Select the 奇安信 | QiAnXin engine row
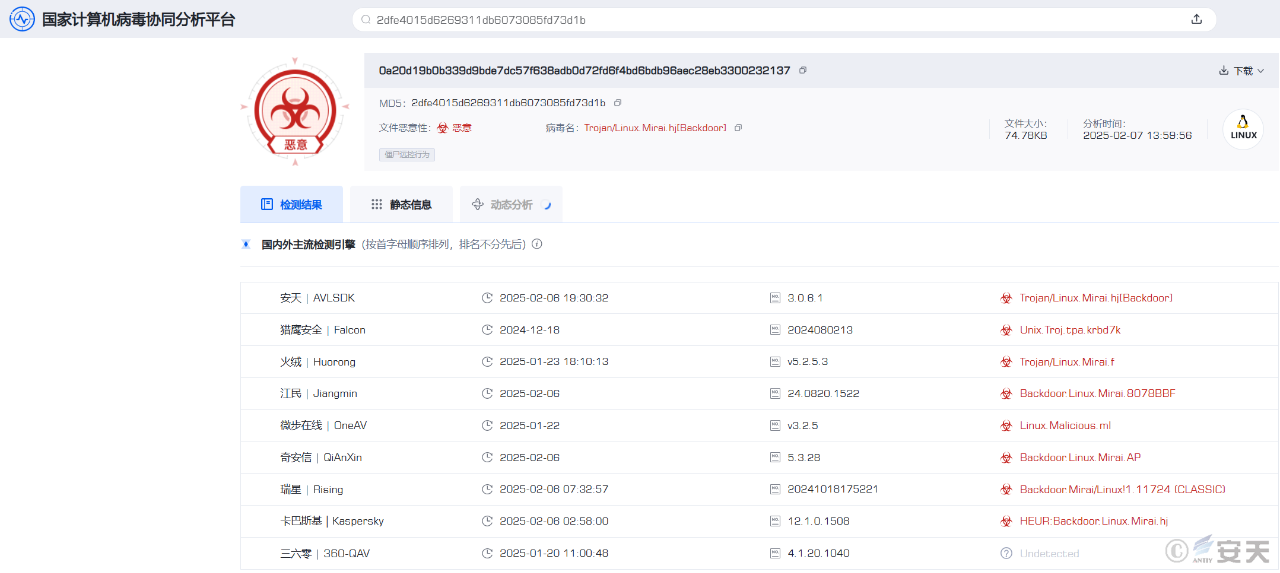The width and height of the screenshot is (1280, 573). [760, 458]
